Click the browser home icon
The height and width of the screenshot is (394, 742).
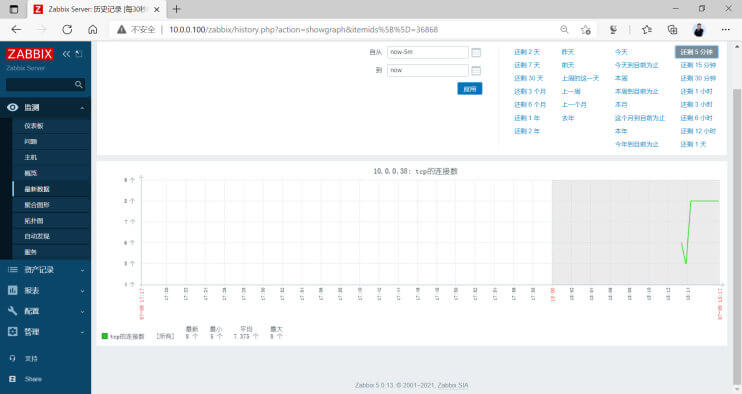93,29
